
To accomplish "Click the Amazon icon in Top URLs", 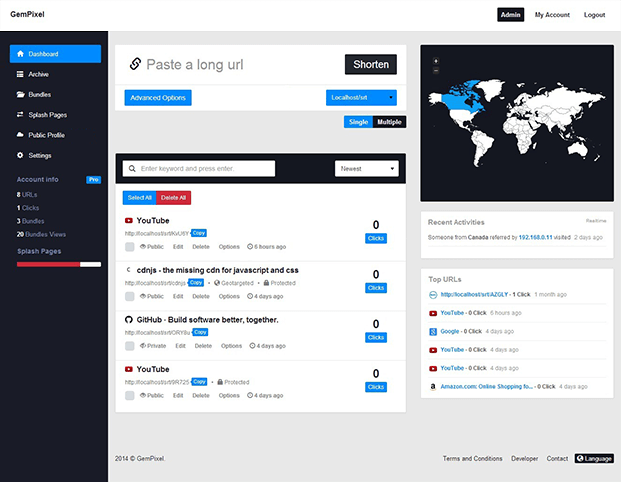I will [x=432, y=385].
